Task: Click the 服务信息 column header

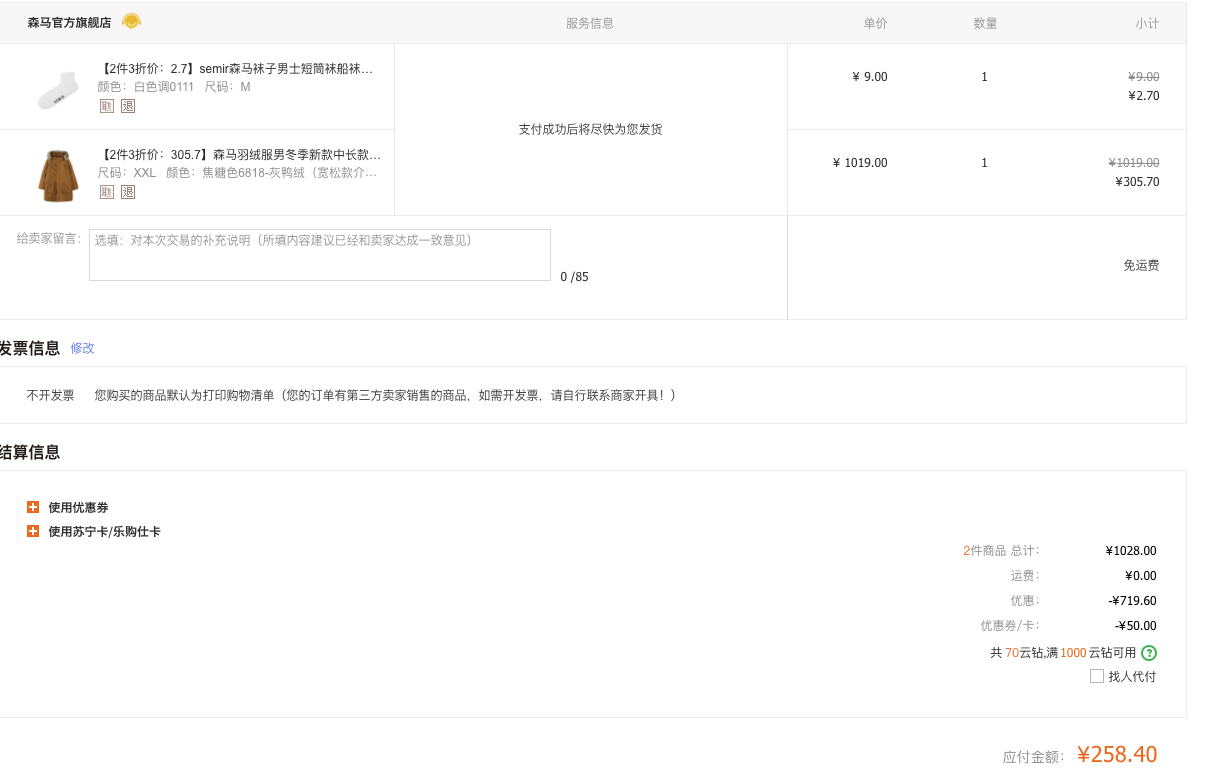Action: 590,23
